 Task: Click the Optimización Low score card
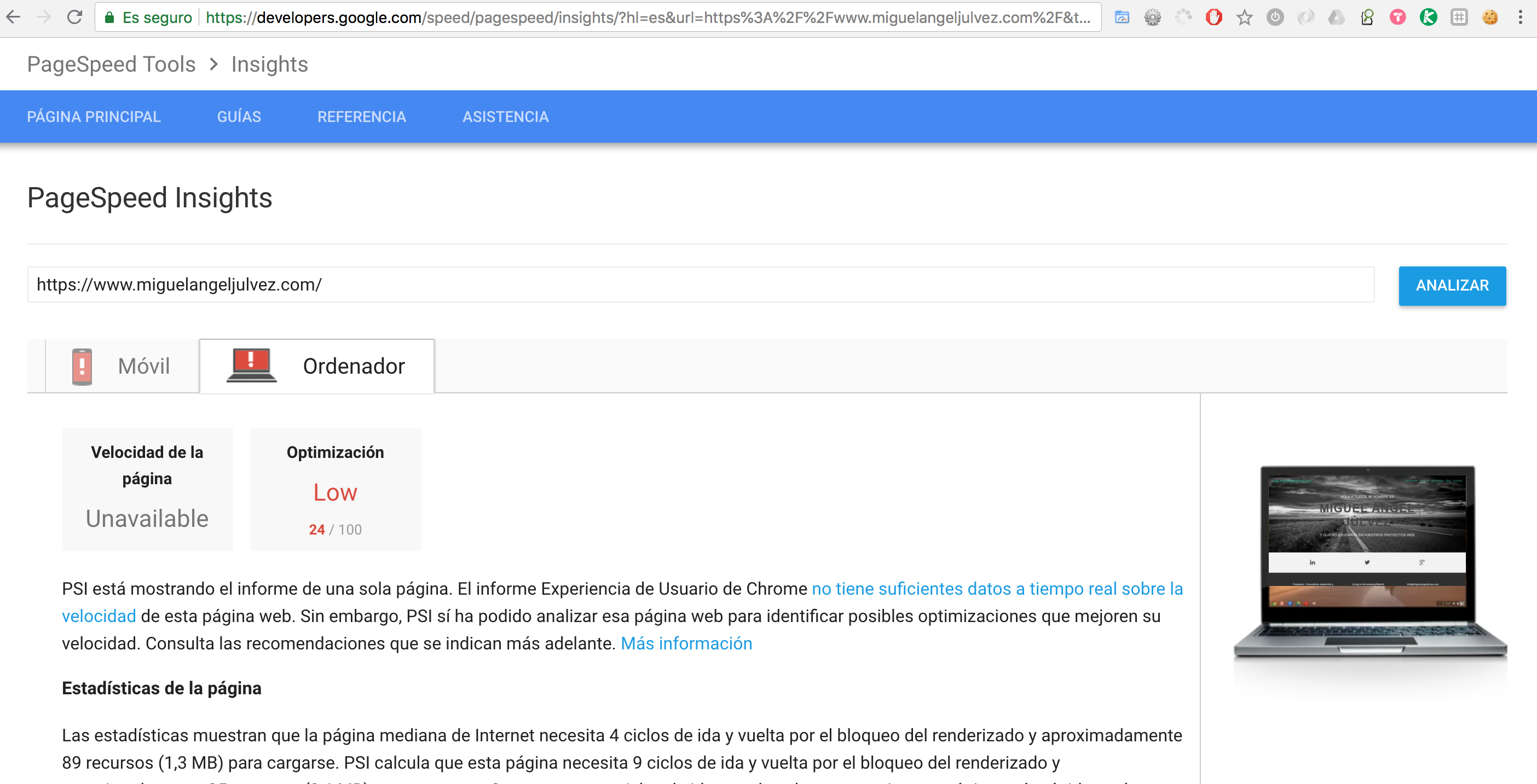(x=336, y=489)
